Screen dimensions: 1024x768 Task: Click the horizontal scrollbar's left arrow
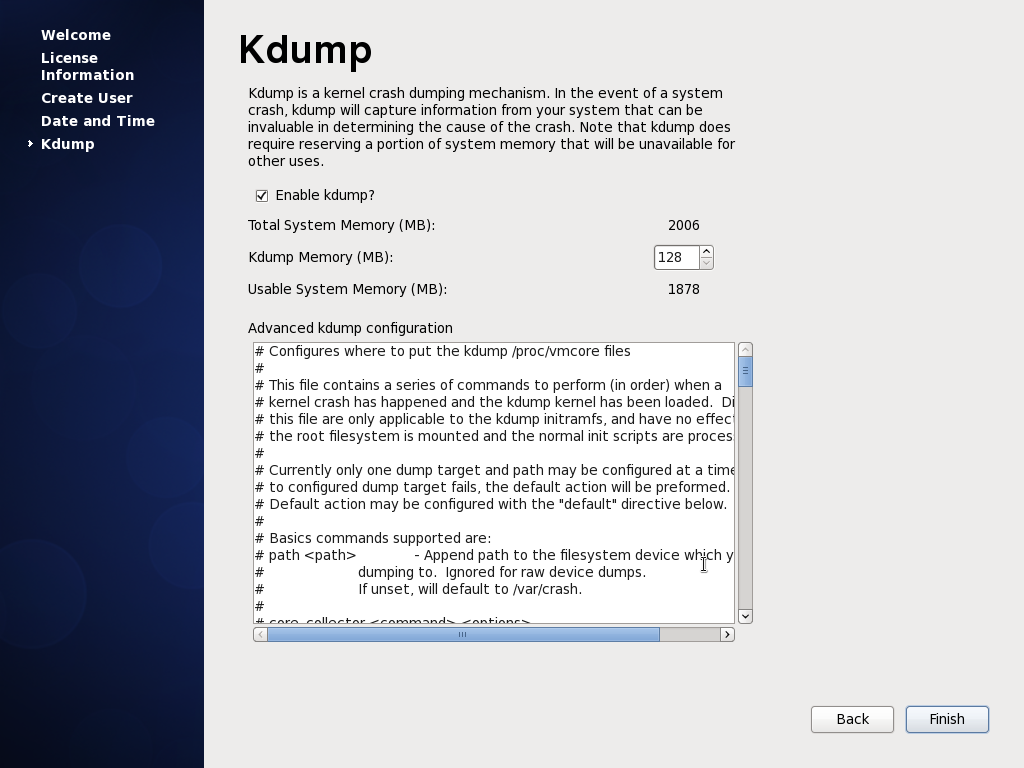pyautogui.click(x=260, y=634)
